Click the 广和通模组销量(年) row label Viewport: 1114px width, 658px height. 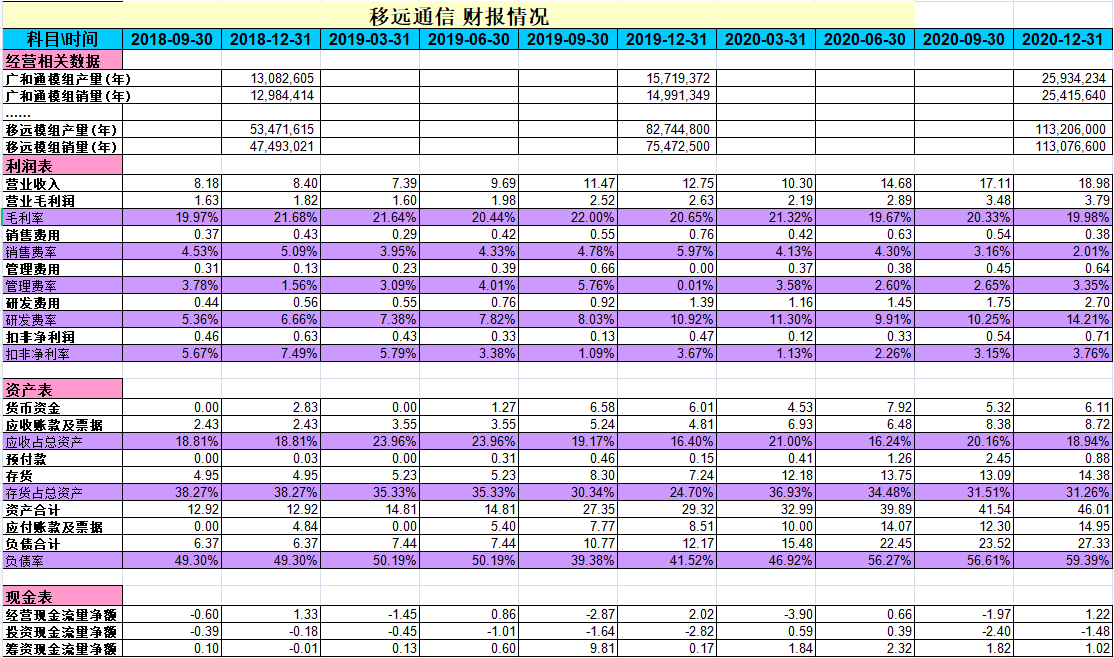68,96
